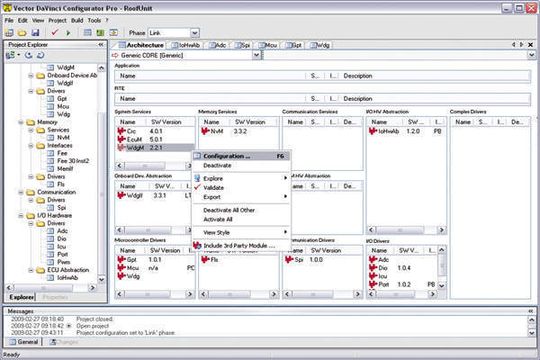Viewport: 540px width, 360px height.
Task: Switch to the IoHwAb tab
Action: coord(186,45)
